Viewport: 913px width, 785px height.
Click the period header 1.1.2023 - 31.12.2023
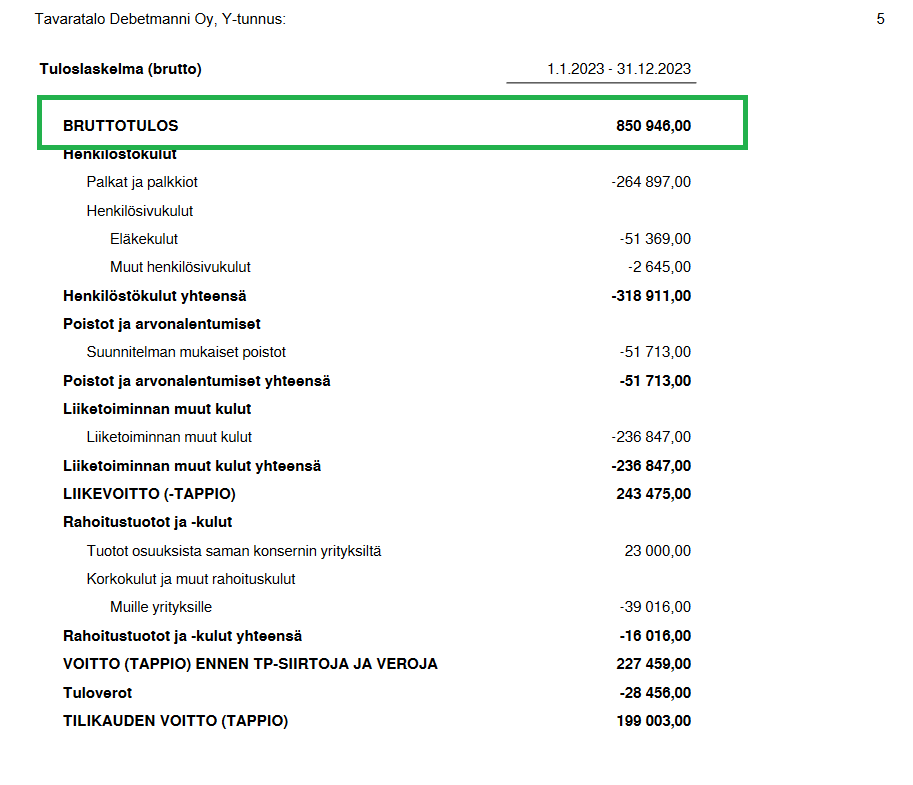[619, 69]
